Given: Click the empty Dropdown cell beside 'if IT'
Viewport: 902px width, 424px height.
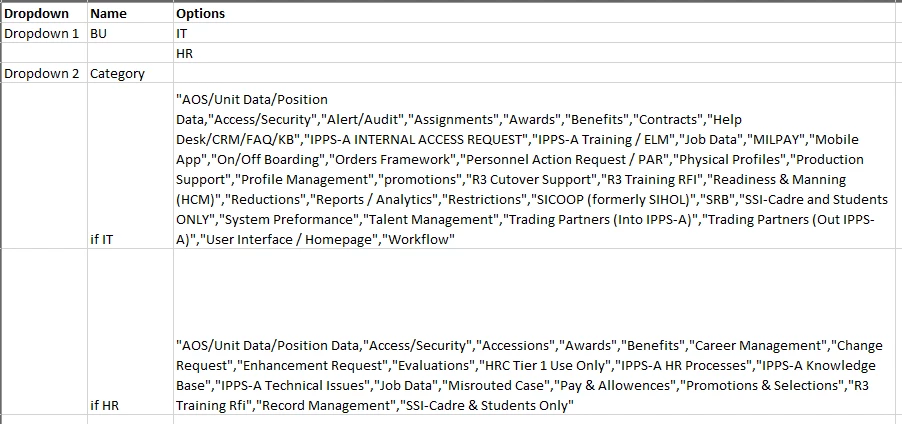Looking at the screenshot, I should 44,166.
